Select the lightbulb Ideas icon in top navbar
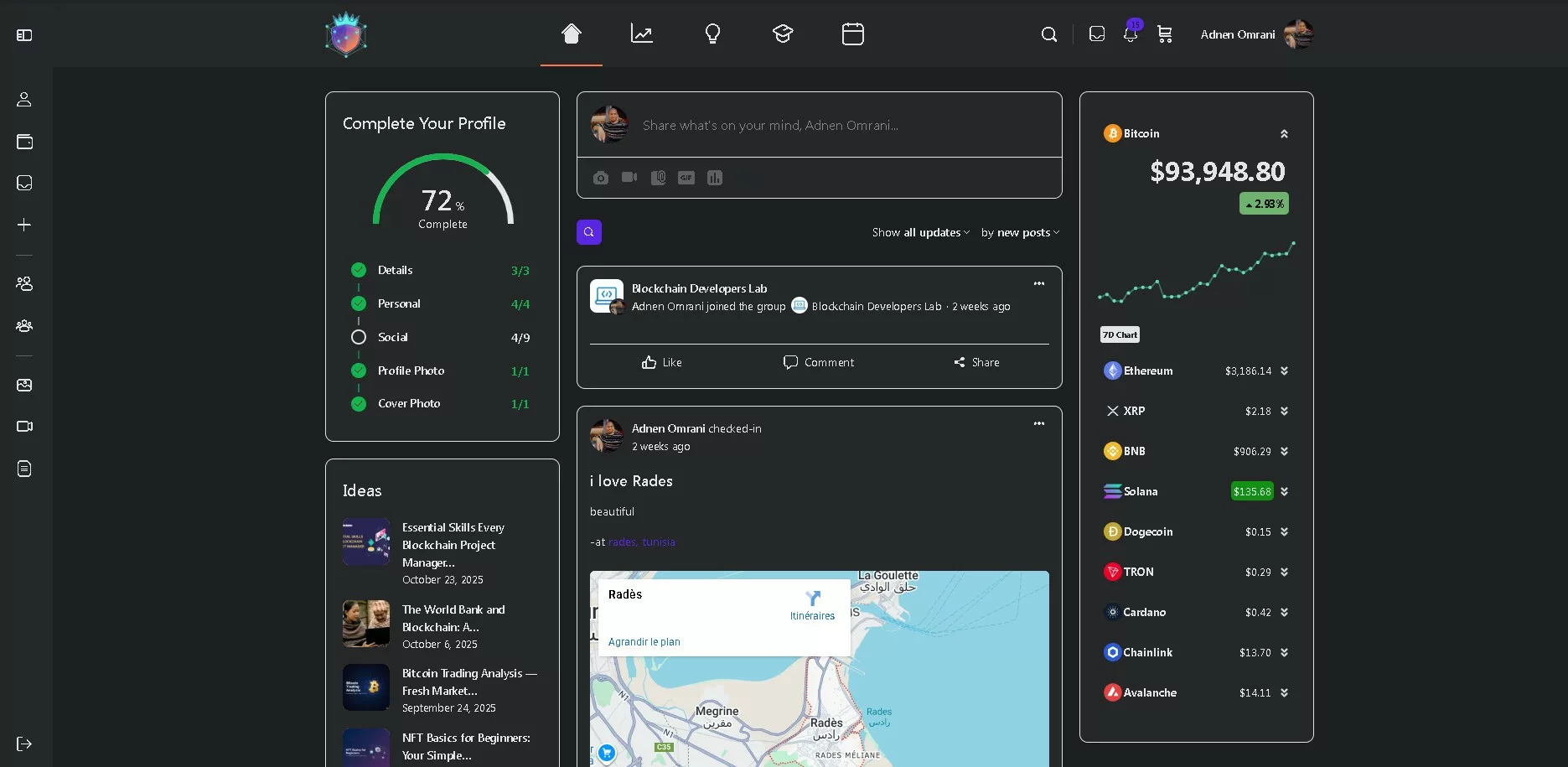The image size is (1568, 767). 712,34
